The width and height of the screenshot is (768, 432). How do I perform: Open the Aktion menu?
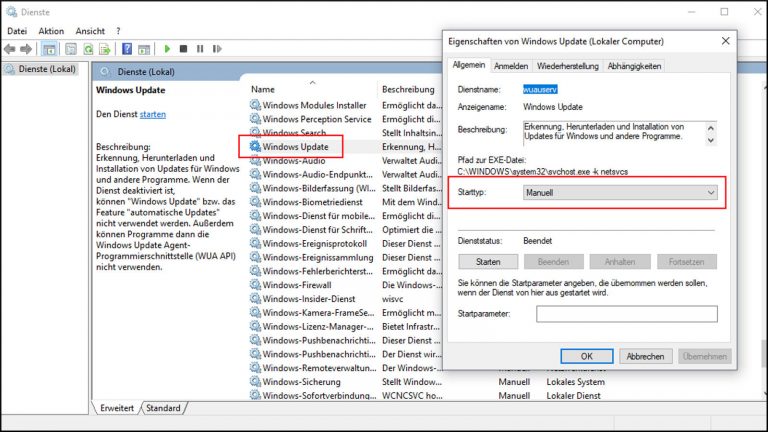click(51, 31)
